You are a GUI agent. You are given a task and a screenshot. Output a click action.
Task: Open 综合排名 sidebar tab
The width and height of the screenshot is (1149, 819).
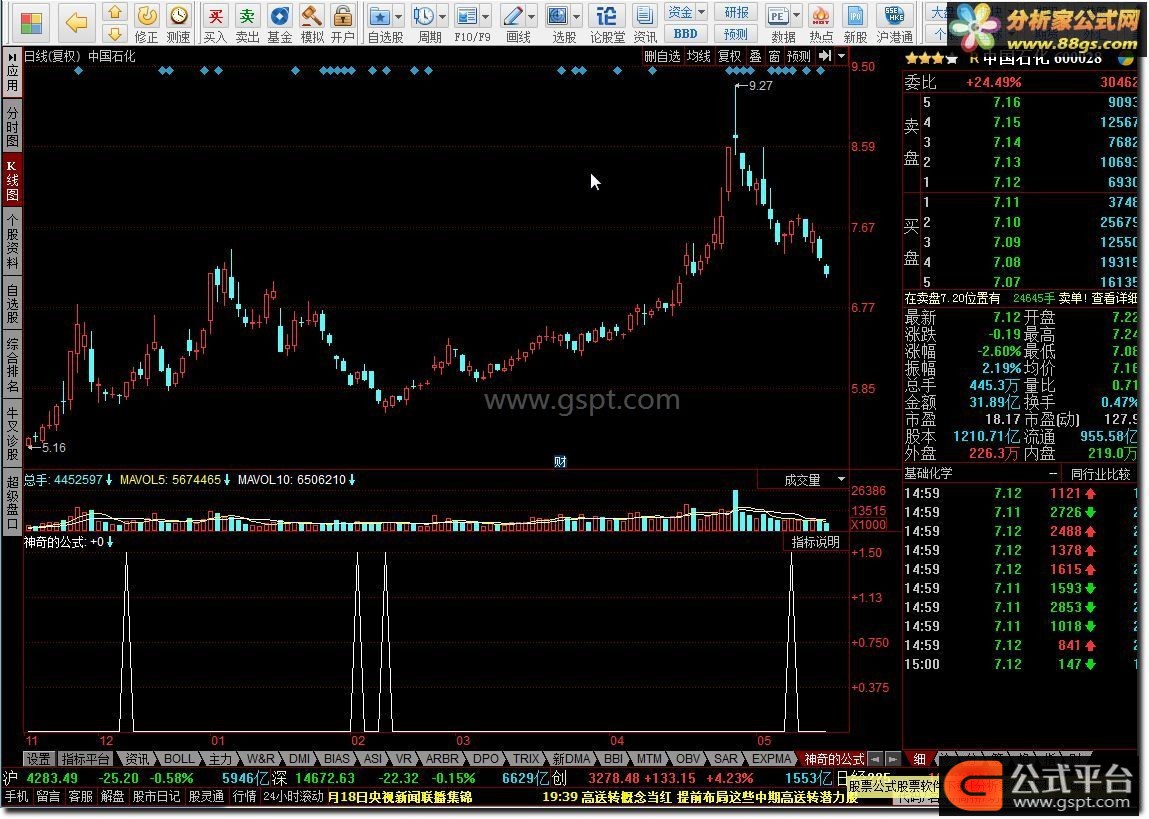pyautogui.click(x=12, y=363)
